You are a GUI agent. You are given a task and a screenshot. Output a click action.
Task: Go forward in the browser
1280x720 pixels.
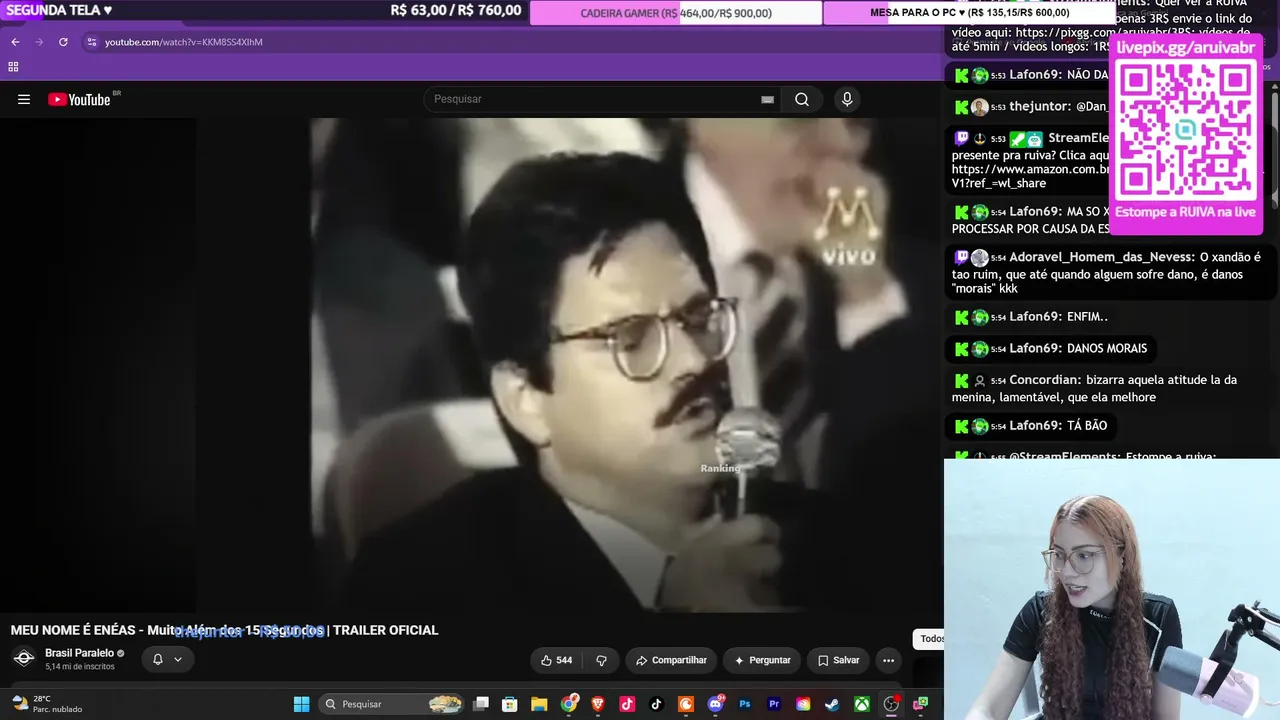(39, 42)
